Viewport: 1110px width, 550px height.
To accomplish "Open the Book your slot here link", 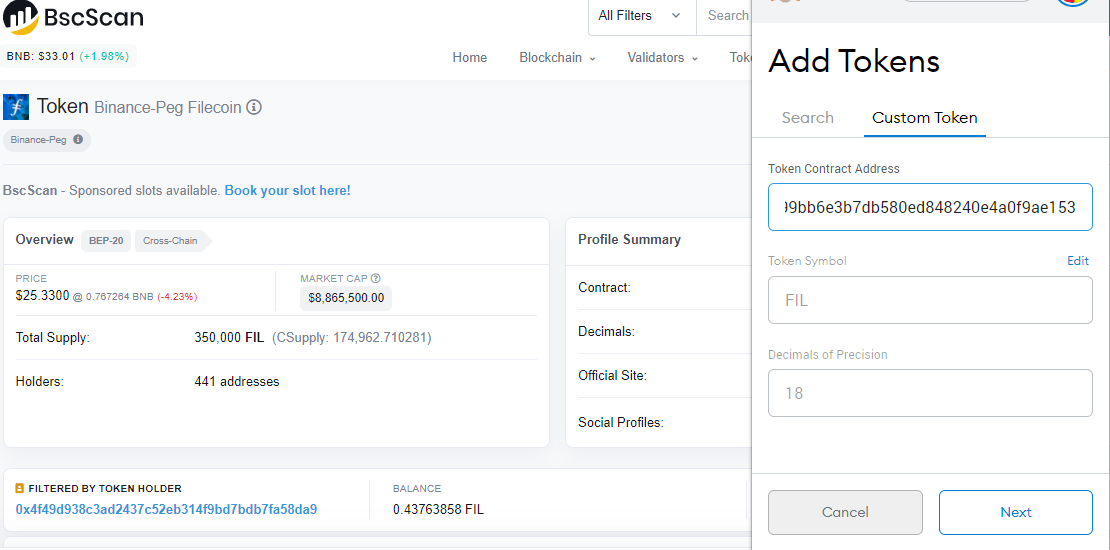I will 287,191.
